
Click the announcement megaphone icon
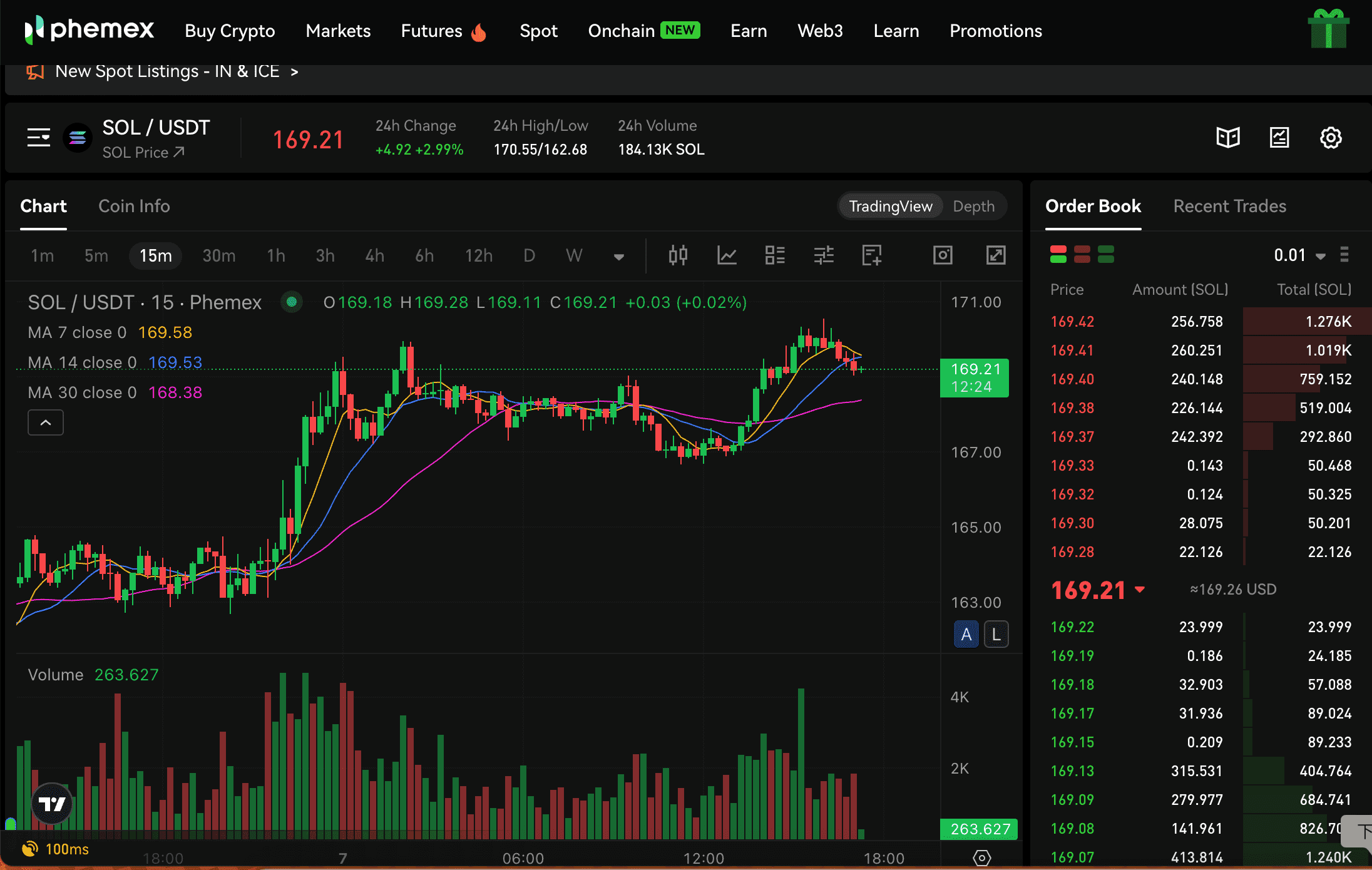(x=35, y=72)
